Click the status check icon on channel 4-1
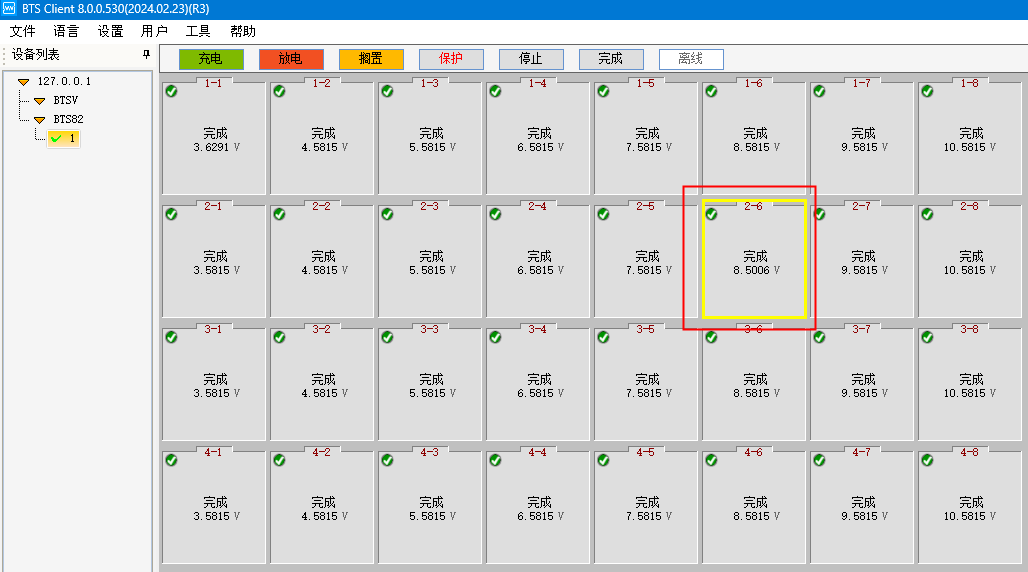The image size is (1028, 572). 171,460
